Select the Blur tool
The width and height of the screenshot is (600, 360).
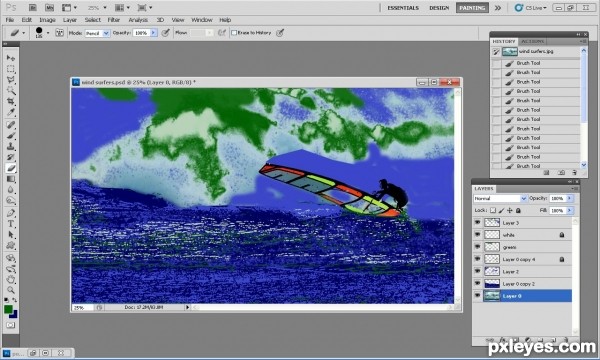click(x=11, y=190)
